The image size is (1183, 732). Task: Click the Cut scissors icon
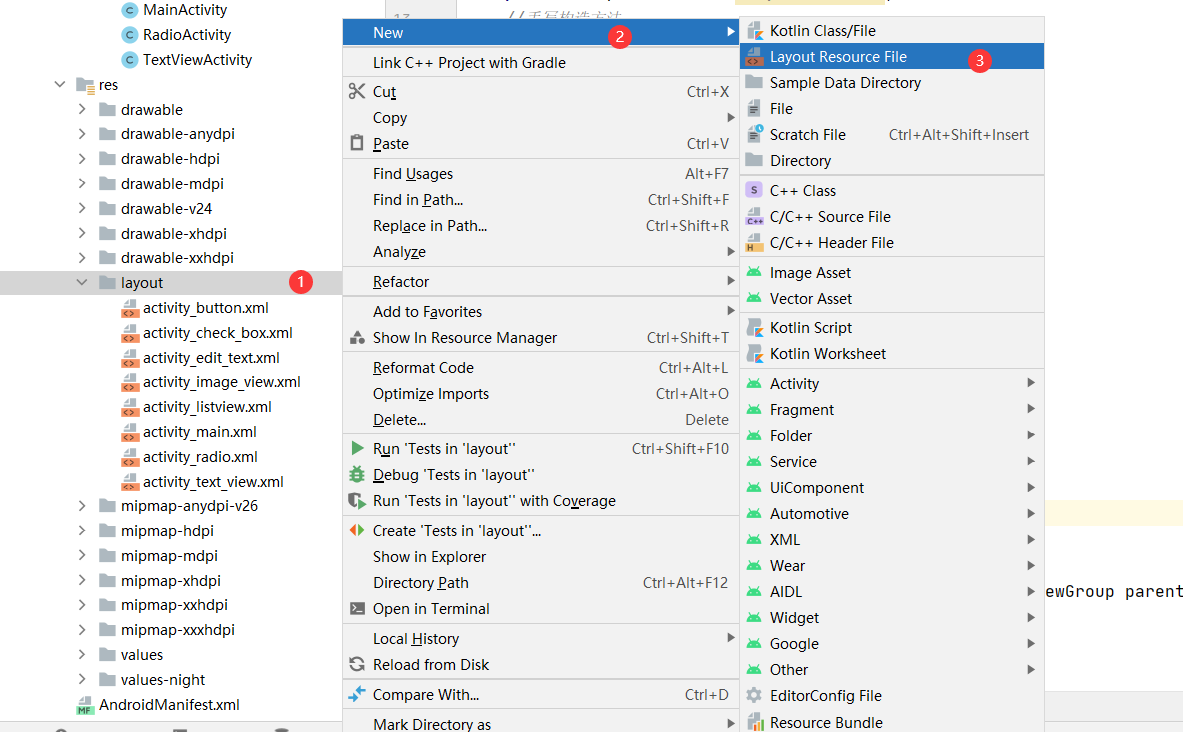357,92
